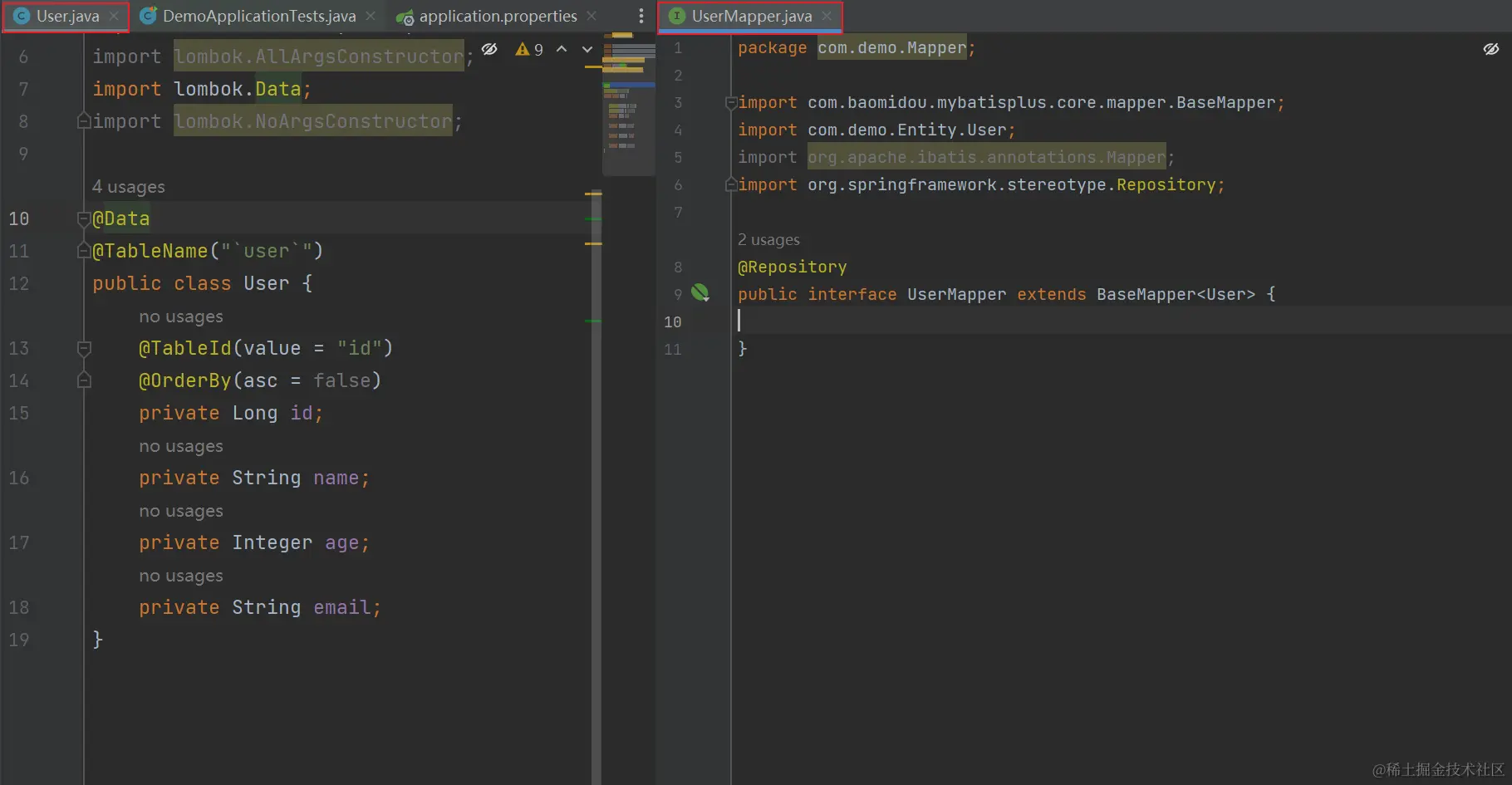This screenshot has width=1512, height=785.
Task: Click the closing brace of User class
Action: pyautogui.click(x=97, y=640)
